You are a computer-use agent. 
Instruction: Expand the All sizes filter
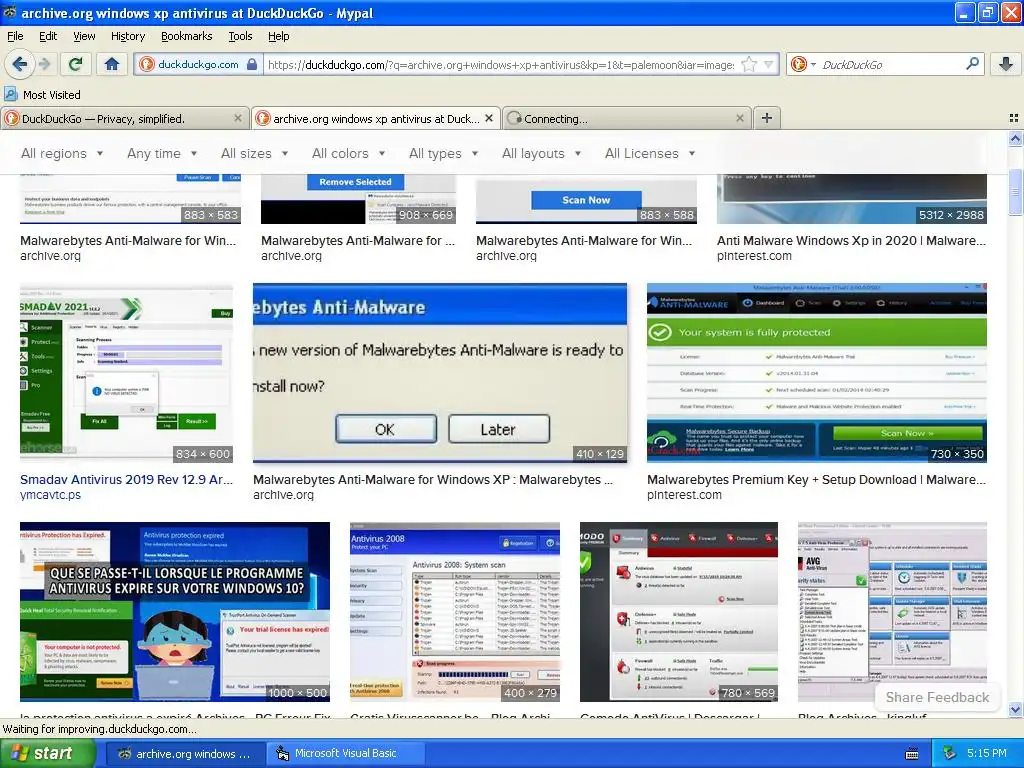click(255, 153)
